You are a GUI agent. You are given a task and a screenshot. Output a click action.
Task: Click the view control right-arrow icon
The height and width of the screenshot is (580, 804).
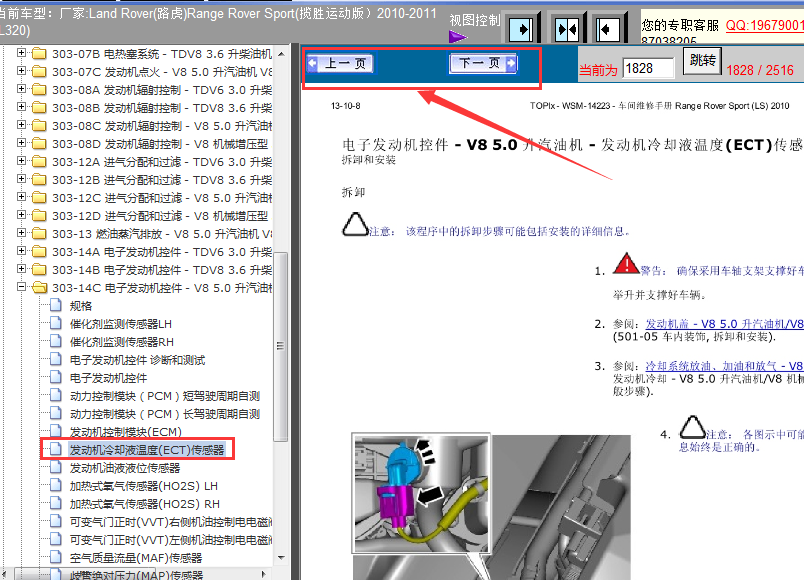[x=522, y=29]
